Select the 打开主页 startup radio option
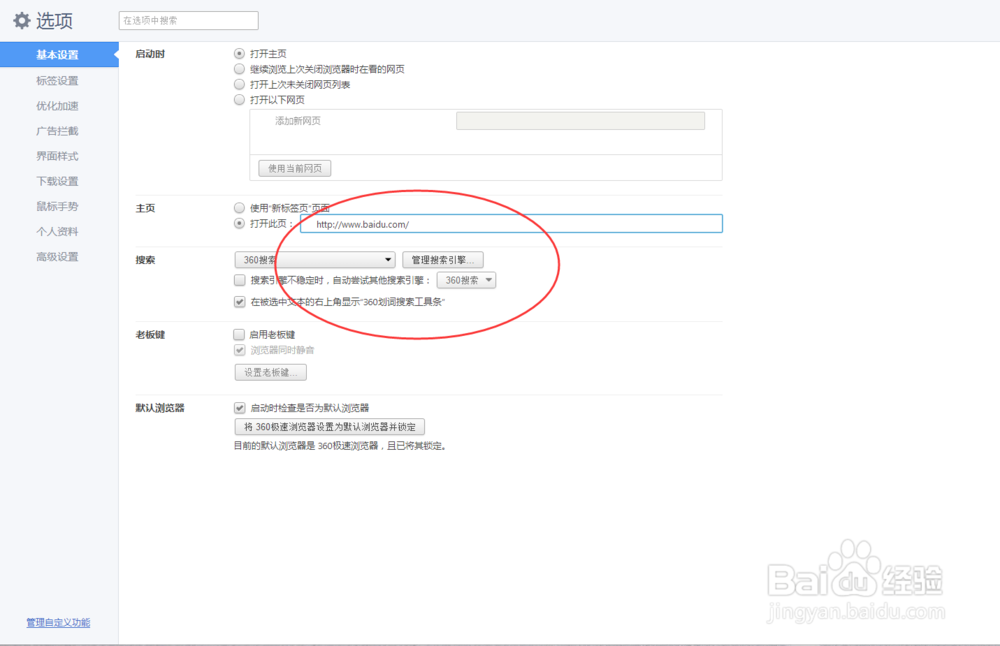The height and width of the screenshot is (646, 1000). [x=238, y=53]
